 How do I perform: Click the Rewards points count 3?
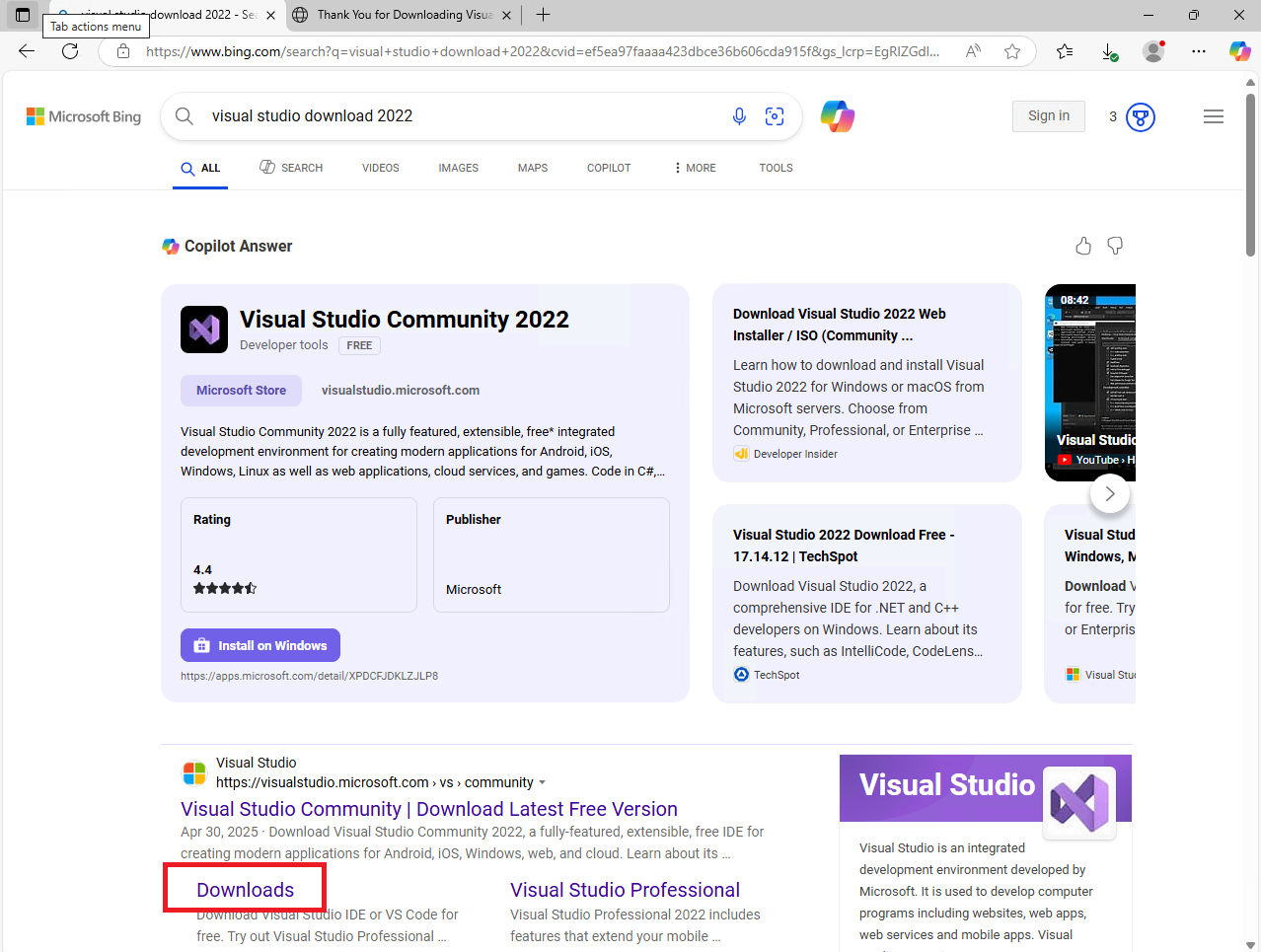[1113, 116]
